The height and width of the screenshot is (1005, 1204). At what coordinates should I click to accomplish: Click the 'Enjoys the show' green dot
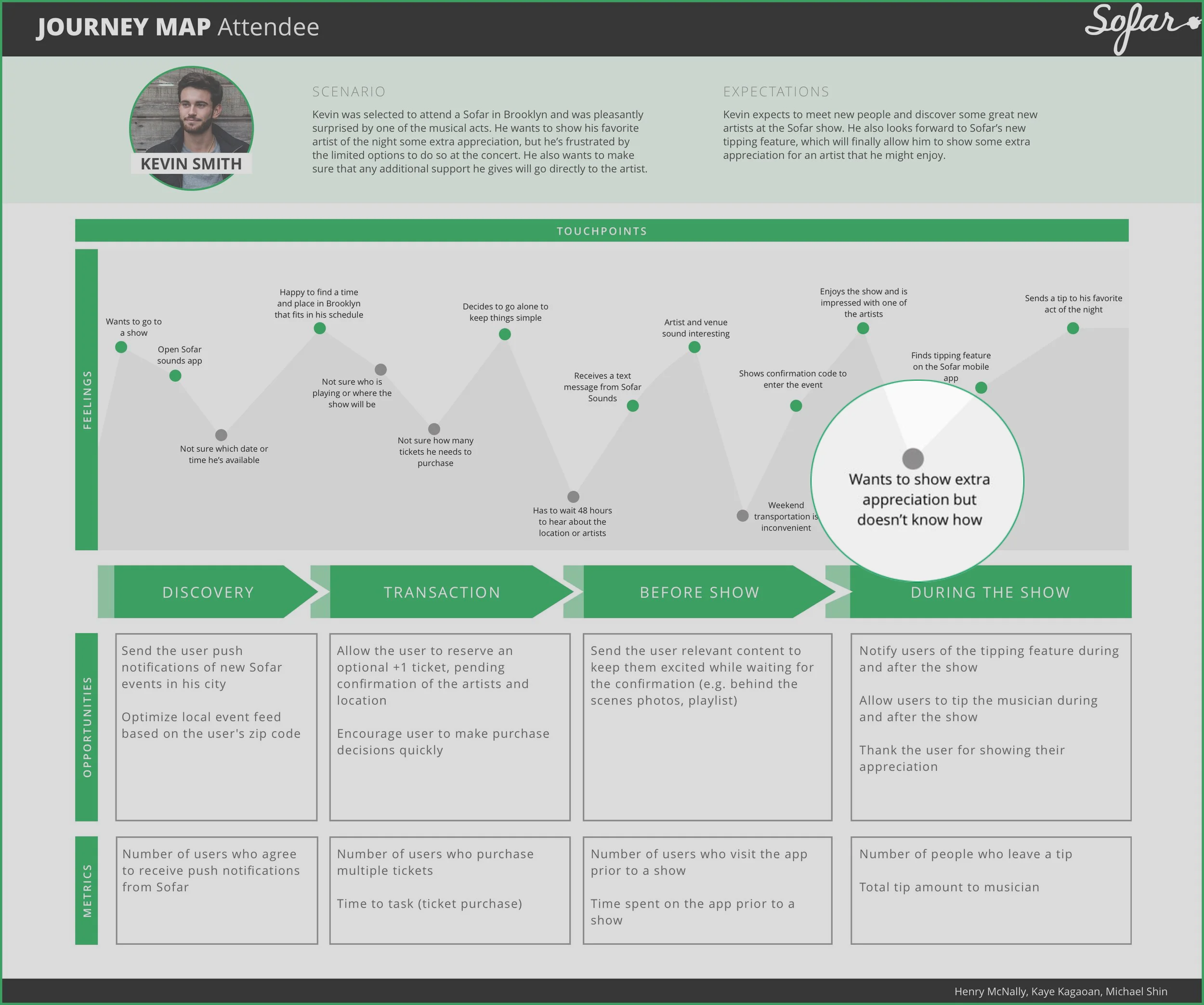click(x=863, y=328)
